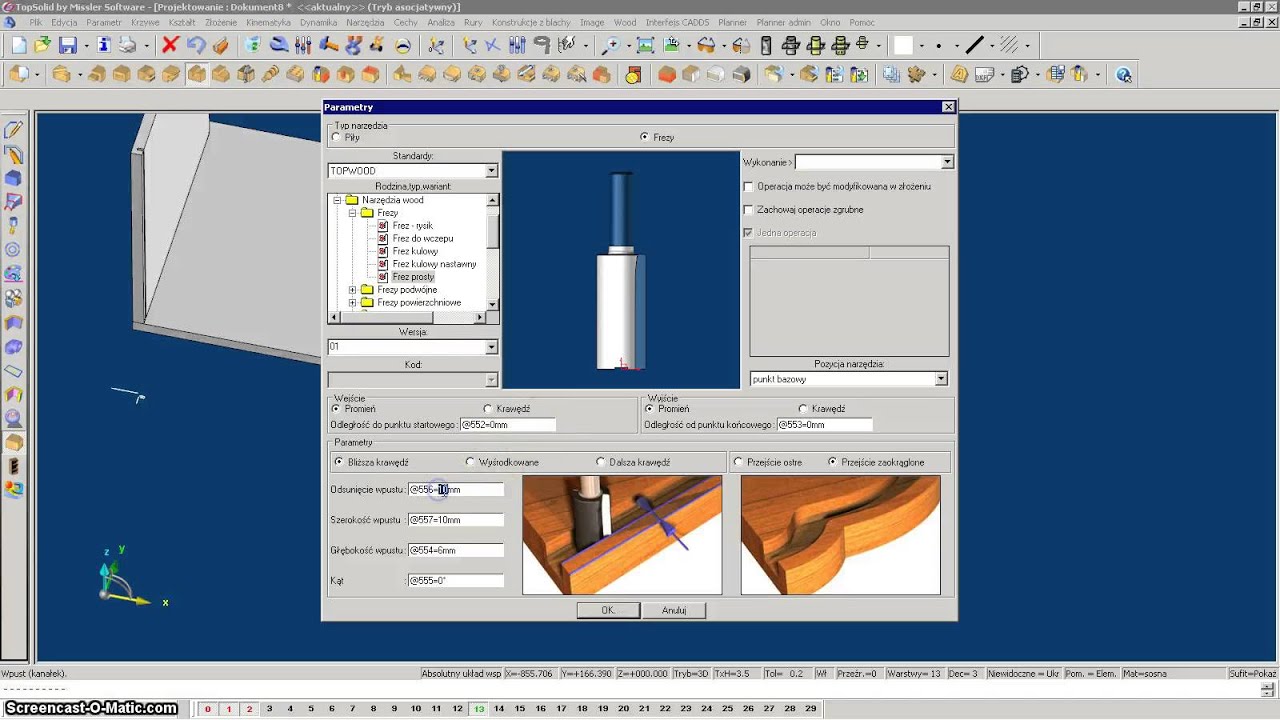Open the dropdown arrow next to Print icon

tap(146, 45)
